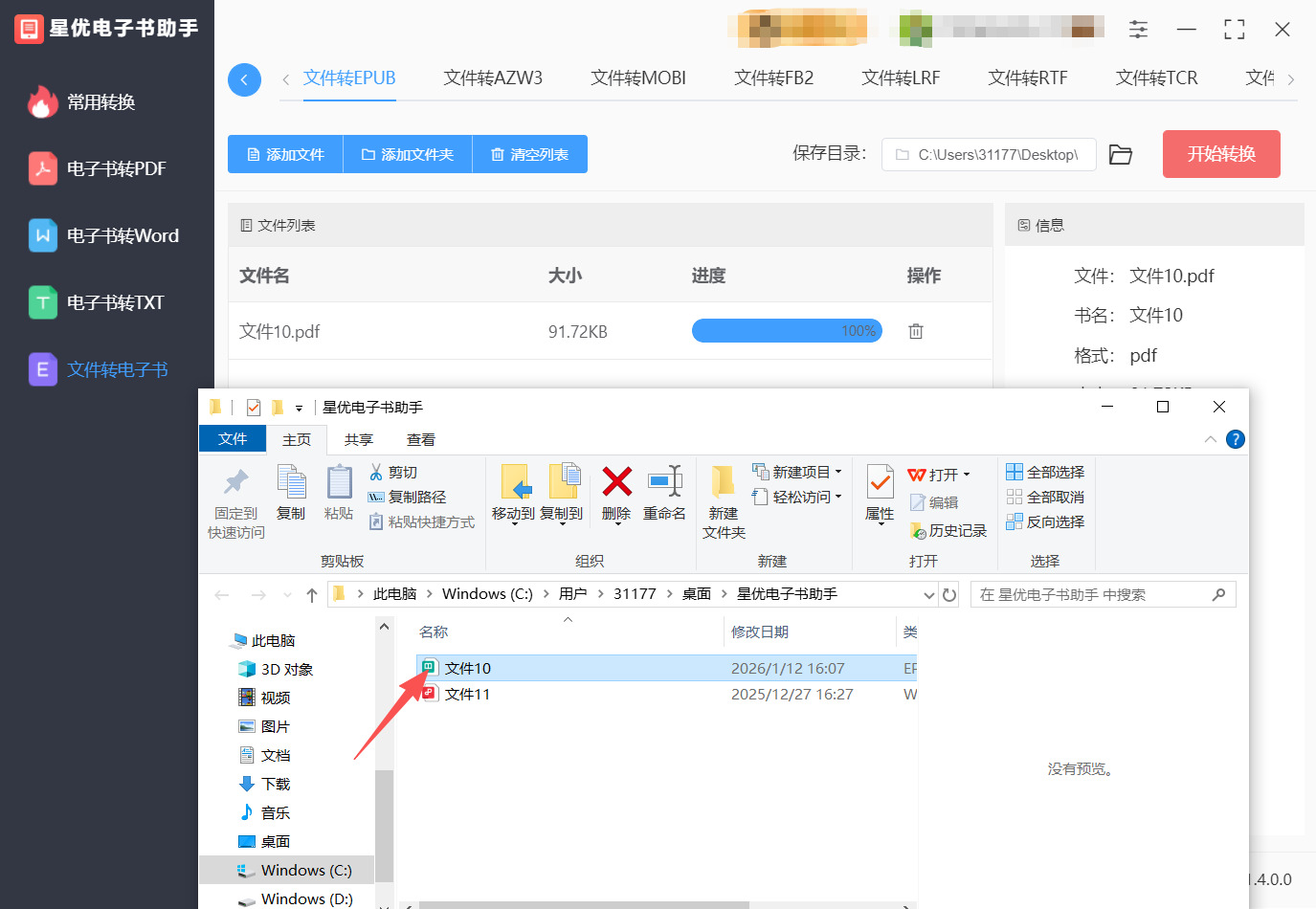This screenshot has width=1316, height=909.
Task: Click 开始转换 start conversion button
Action: point(1220,154)
